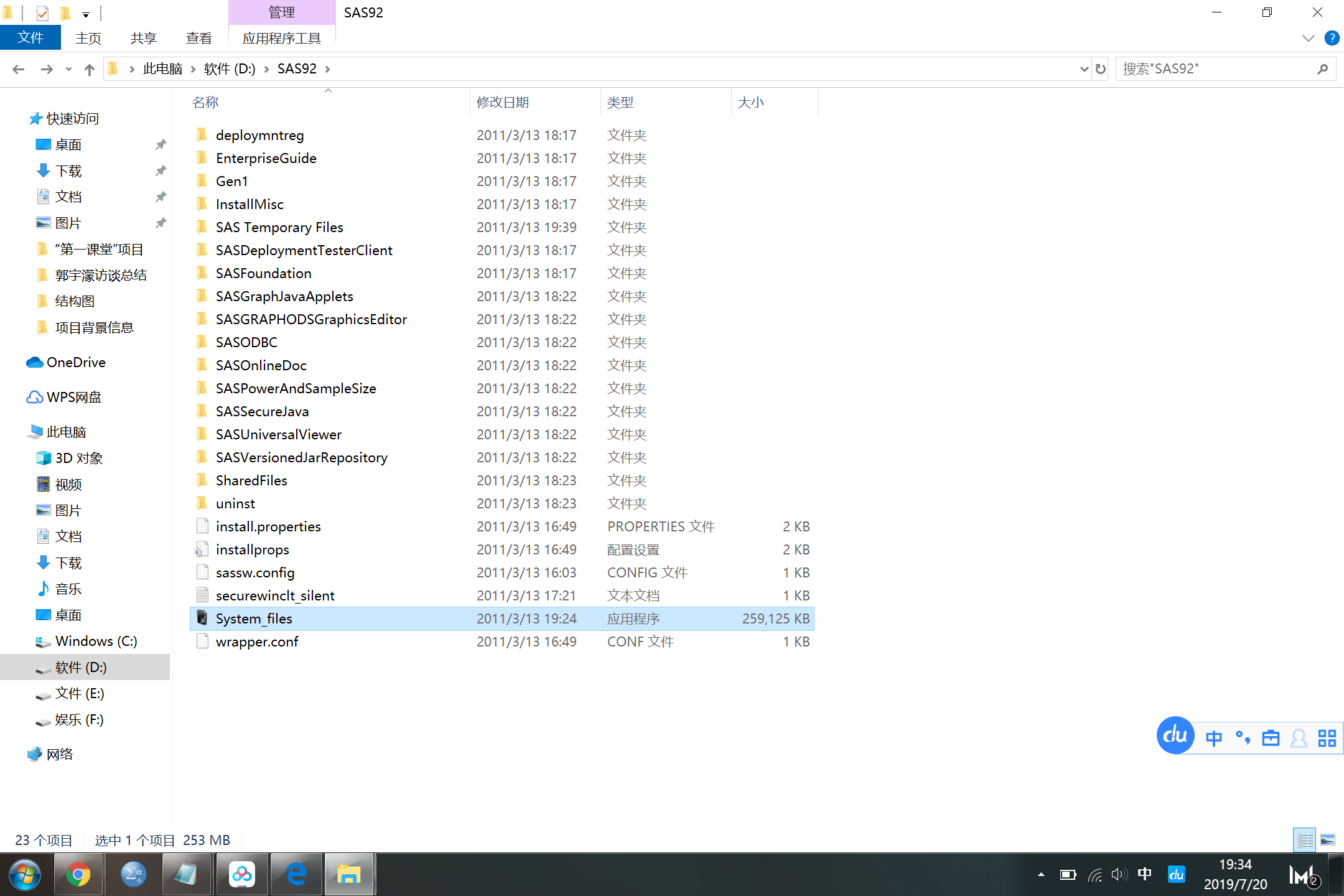Expand the ribbon with chevron arrow
Image resolution: width=1344 pixels, height=896 pixels.
[1308, 38]
